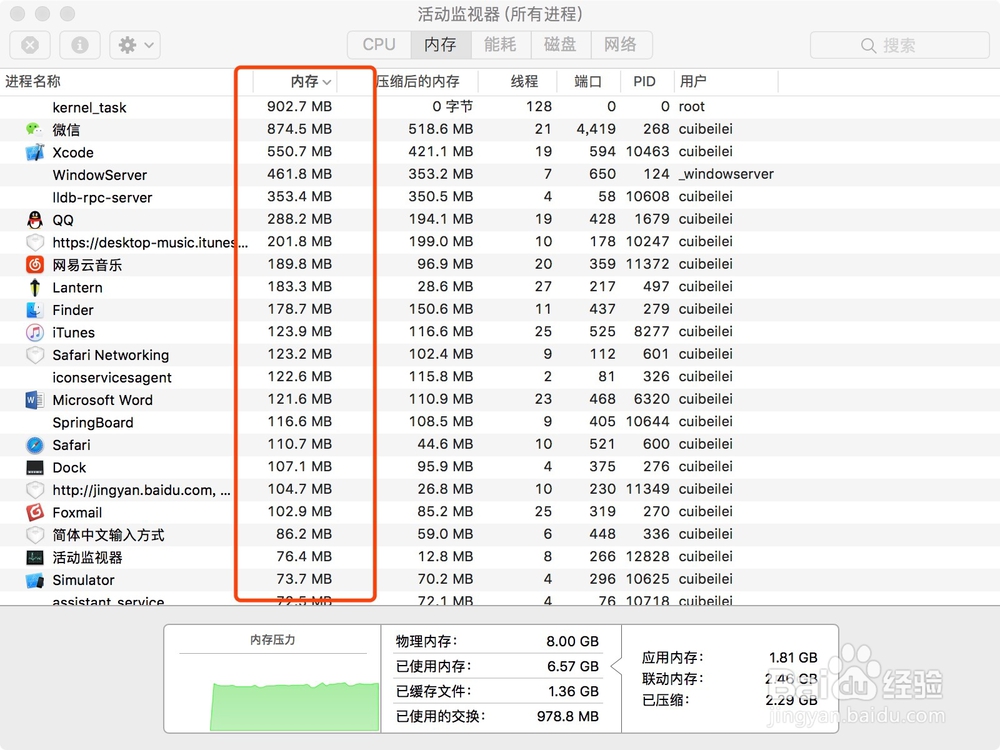Select the Xcode app icon

[34, 152]
